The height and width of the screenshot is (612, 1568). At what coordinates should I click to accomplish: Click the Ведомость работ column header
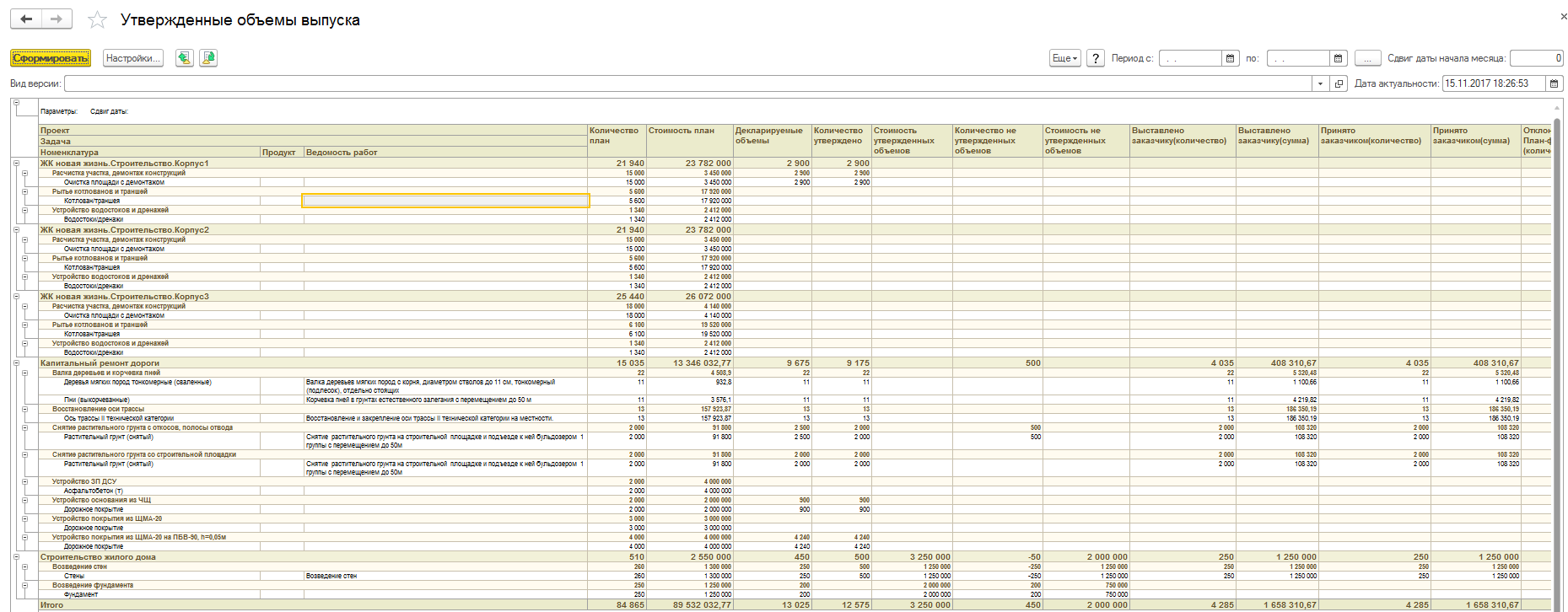click(445, 153)
